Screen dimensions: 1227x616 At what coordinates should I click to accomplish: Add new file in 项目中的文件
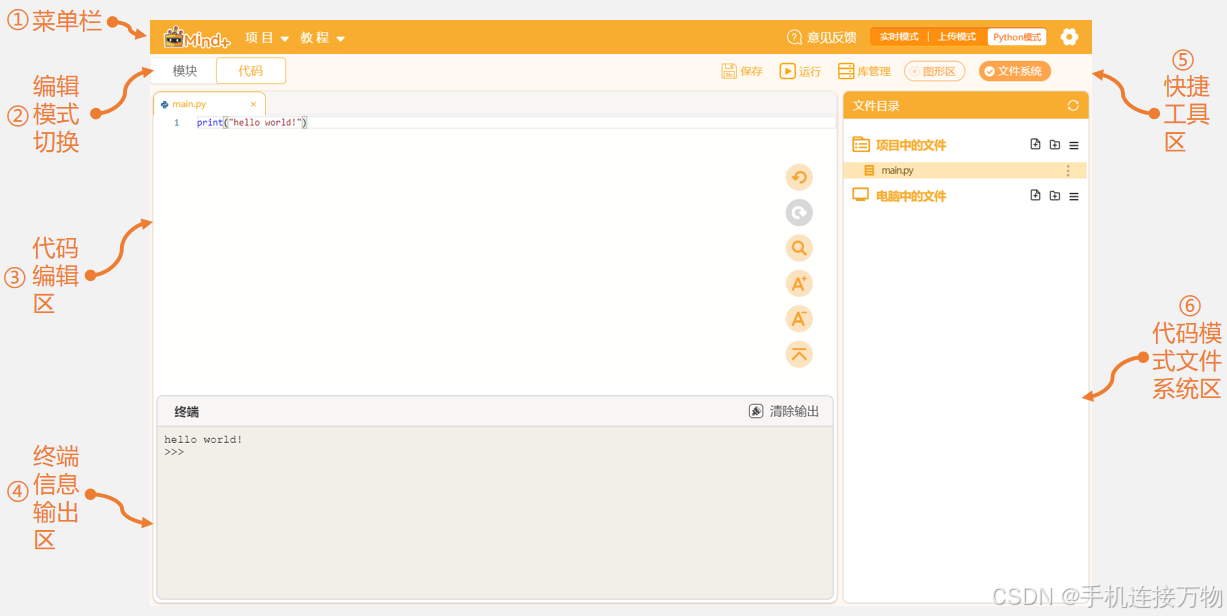[x=1035, y=144]
